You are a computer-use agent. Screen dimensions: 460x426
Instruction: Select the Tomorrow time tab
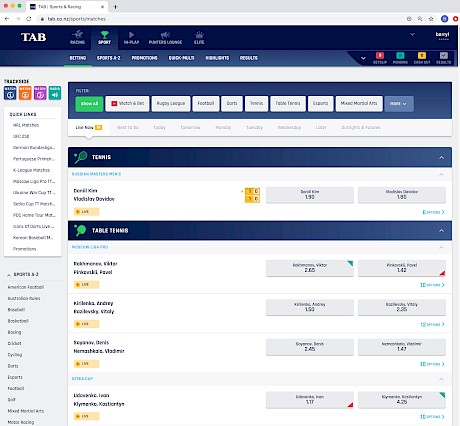coord(190,127)
